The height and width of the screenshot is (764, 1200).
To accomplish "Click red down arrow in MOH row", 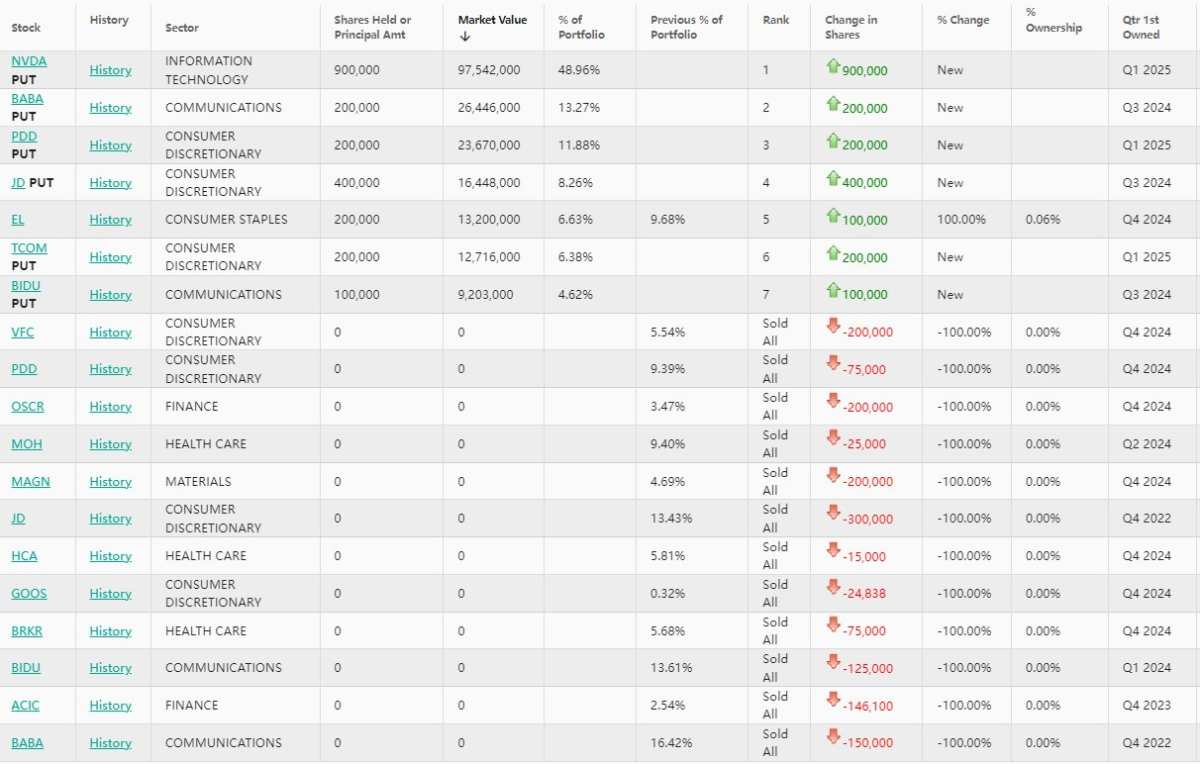I will pos(833,438).
